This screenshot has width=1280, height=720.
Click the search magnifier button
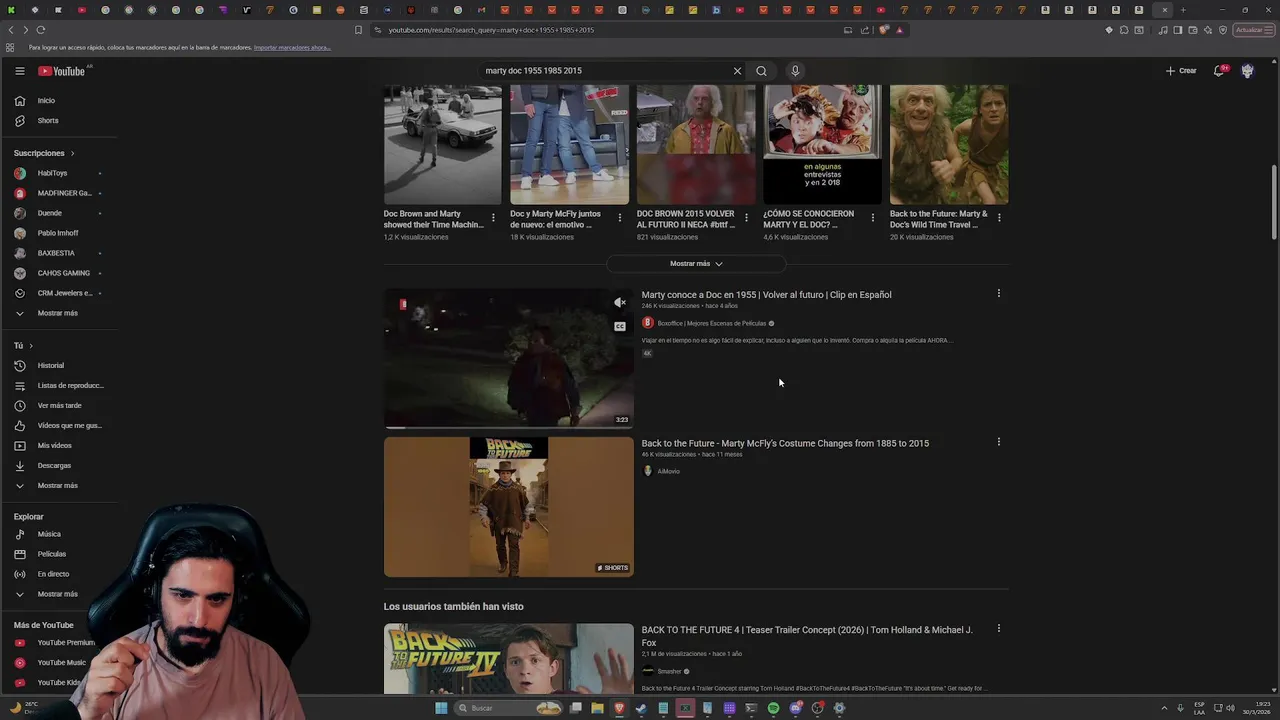point(761,71)
